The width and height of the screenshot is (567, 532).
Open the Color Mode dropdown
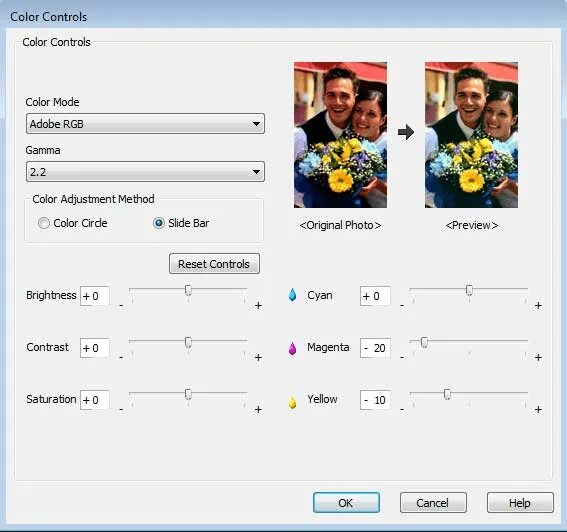pyautogui.click(x=145, y=124)
